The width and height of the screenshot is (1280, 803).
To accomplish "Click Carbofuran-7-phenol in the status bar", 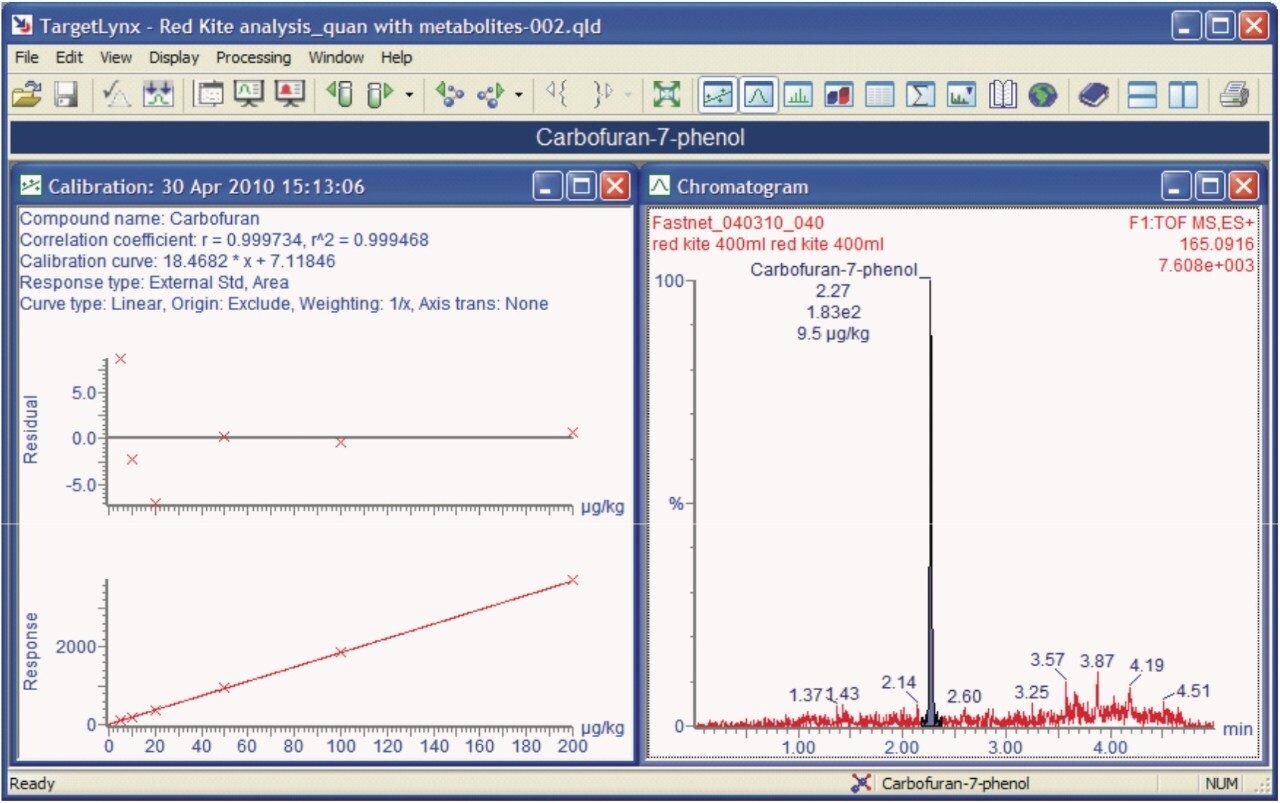I will (x=955, y=784).
